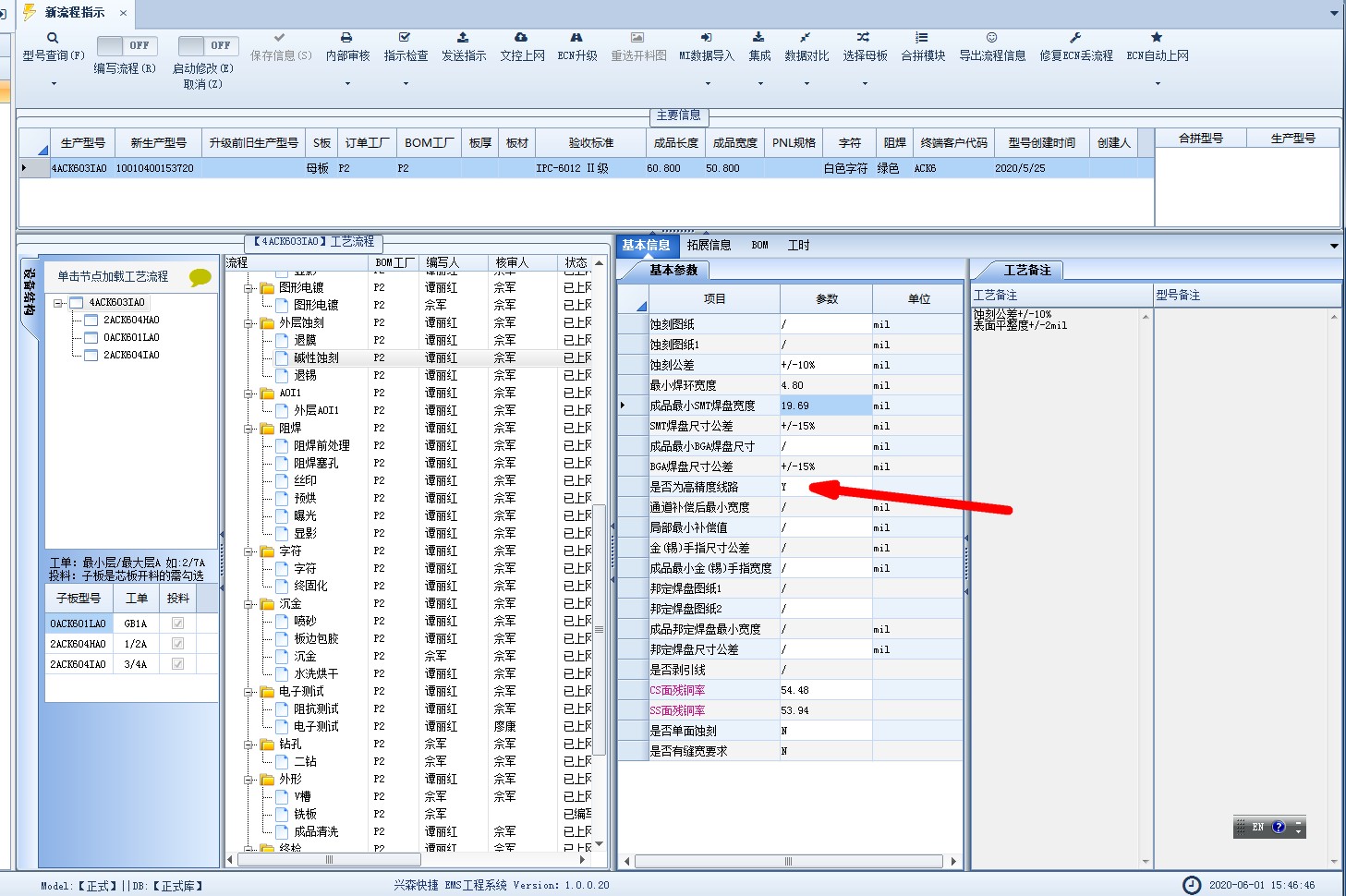Select 2ACK604HA0 in the structure tree
Viewport: 1346px width, 896px height.
click(x=131, y=320)
